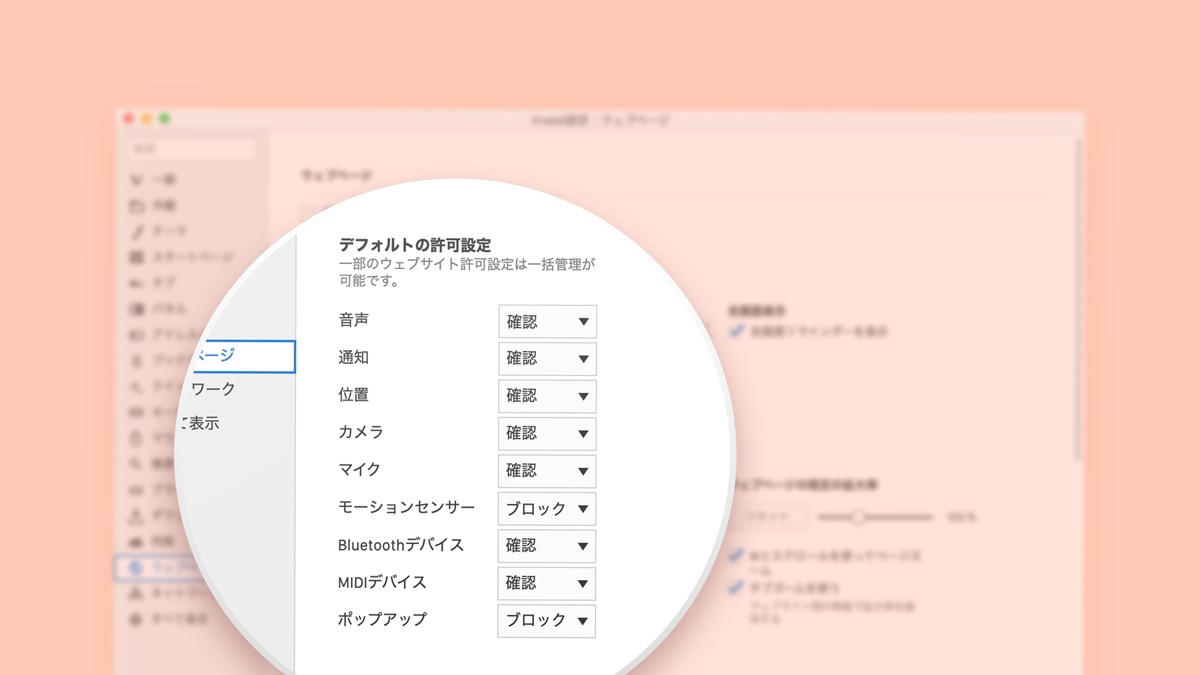The image size is (1200, 675).
Task: Select the highlighted ージ sidebar item in magnifier
Action: (x=243, y=356)
